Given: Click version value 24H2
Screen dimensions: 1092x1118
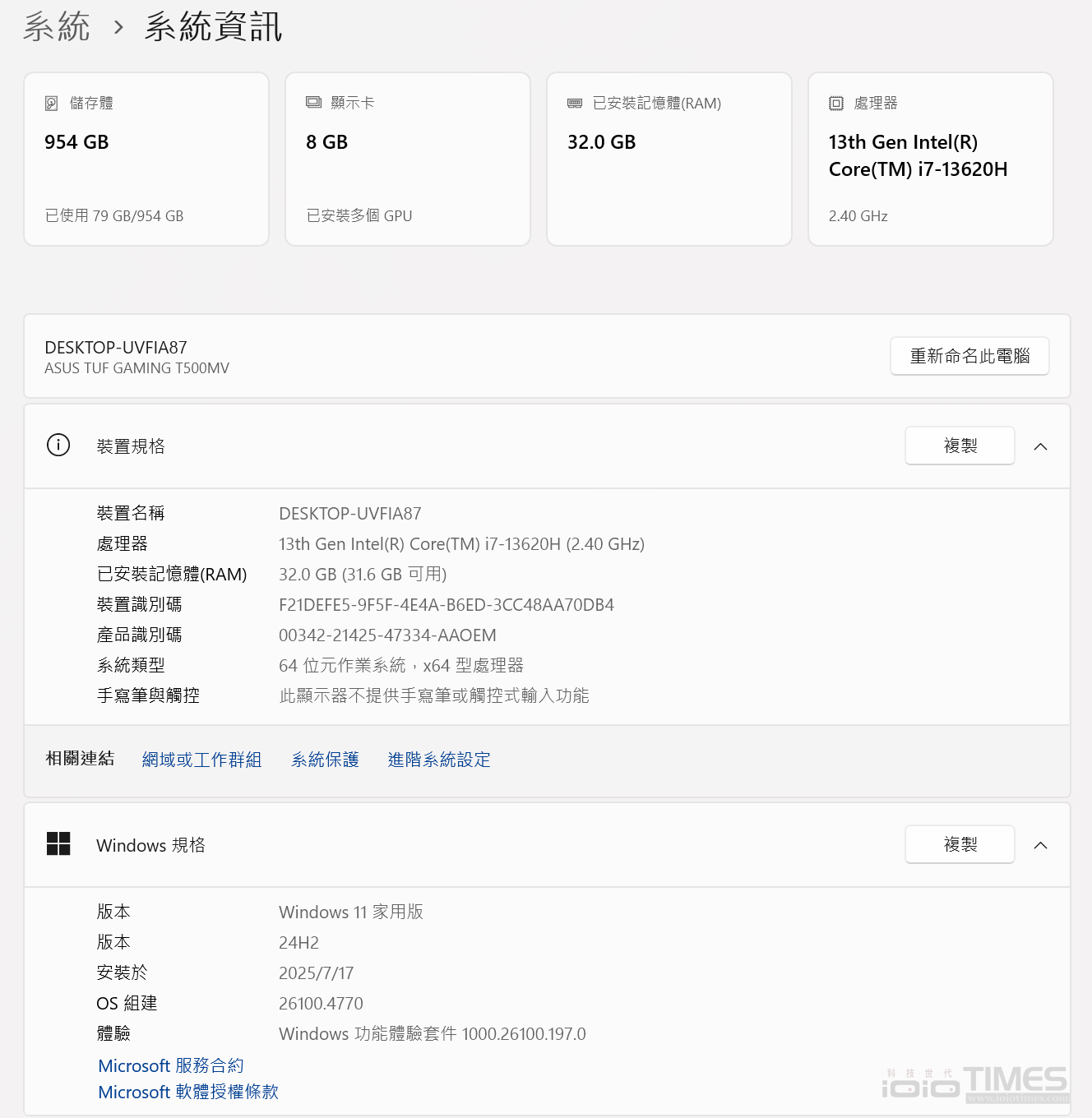Looking at the screenshot, I should point(298,943).
